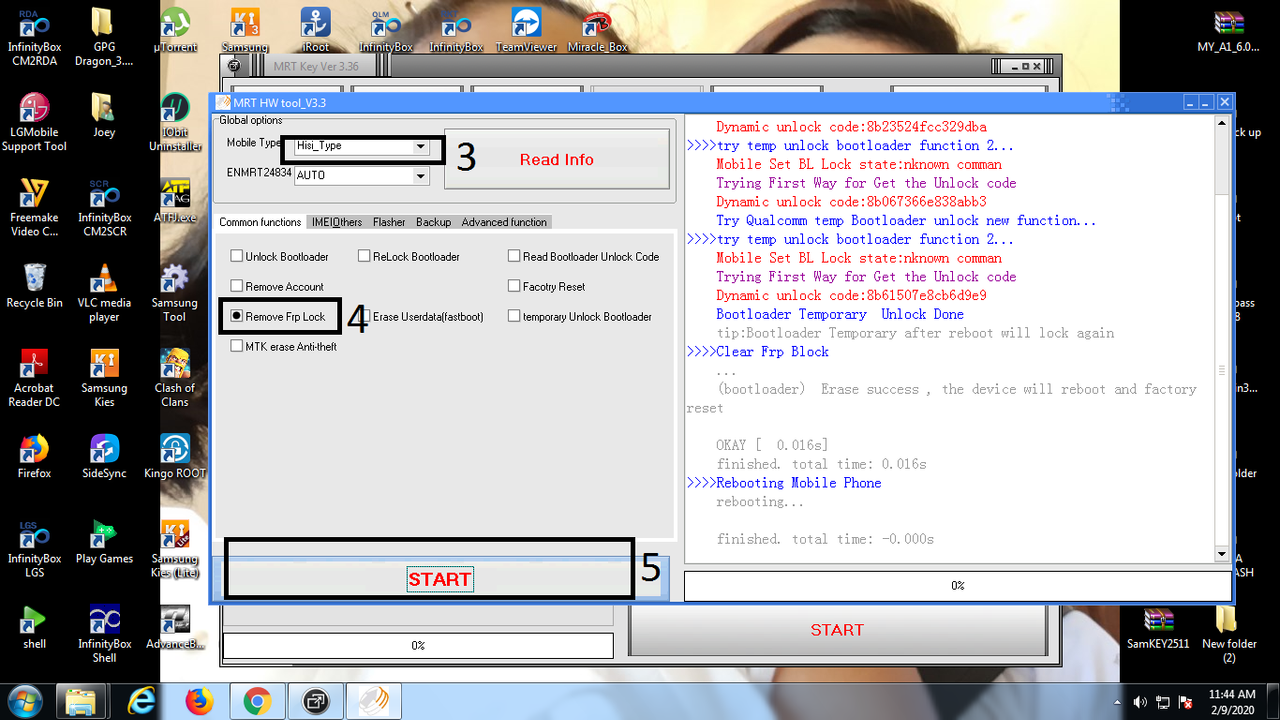Enable Factory Reset checkbox

click(x=514, y=287)
